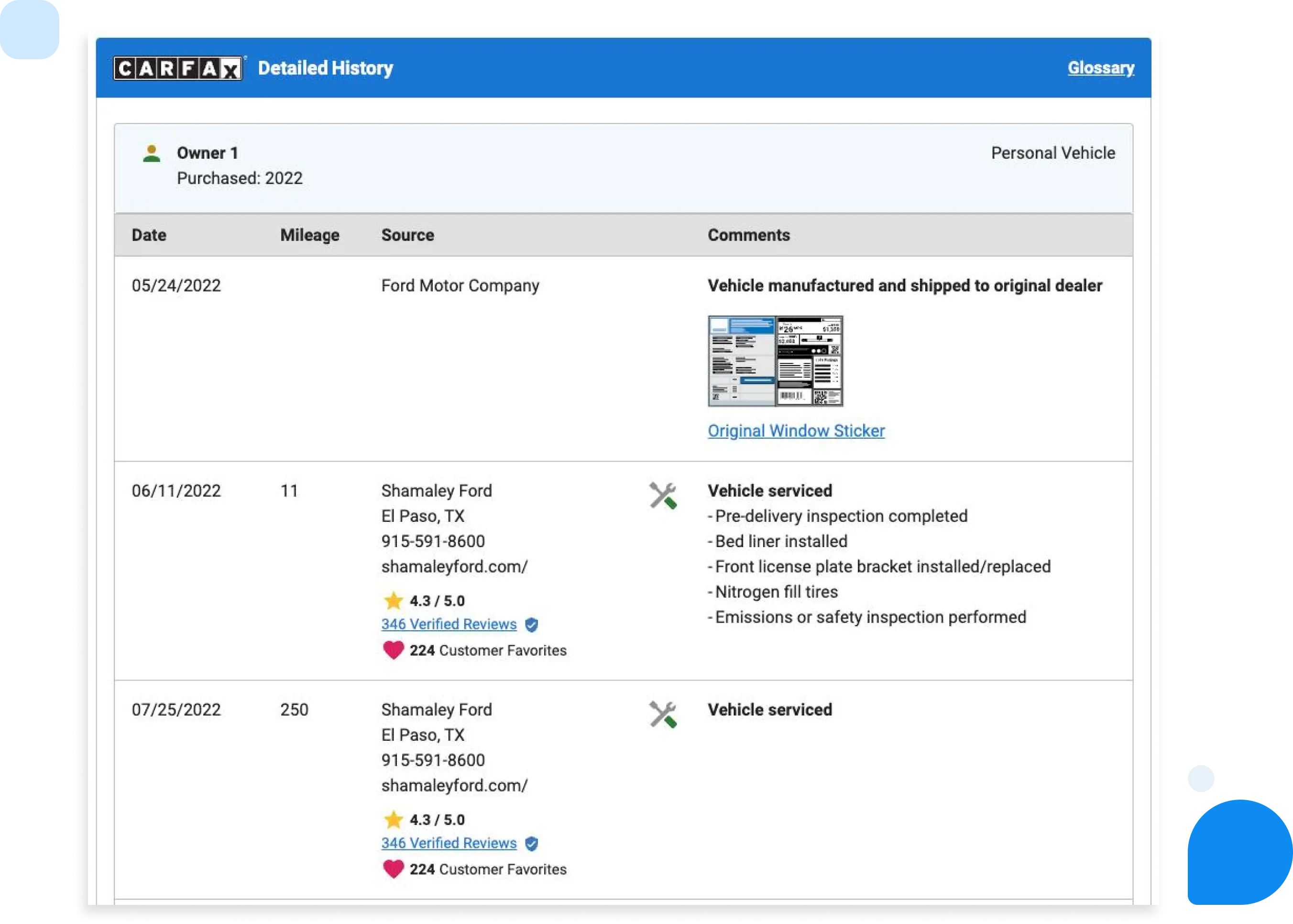Click the Source column header

click(407, 235)
